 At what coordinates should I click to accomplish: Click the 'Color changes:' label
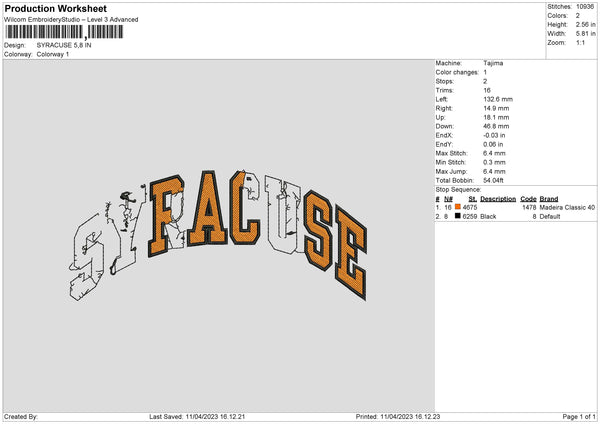tap(457, 72)
